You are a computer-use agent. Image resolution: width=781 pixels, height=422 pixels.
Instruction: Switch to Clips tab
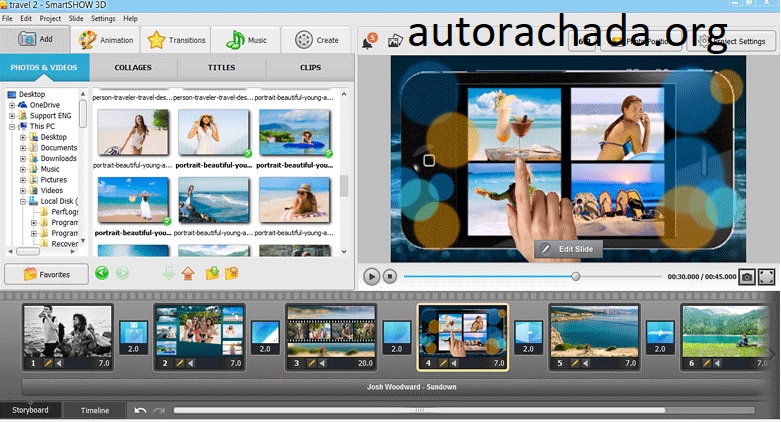coord(310,67)
